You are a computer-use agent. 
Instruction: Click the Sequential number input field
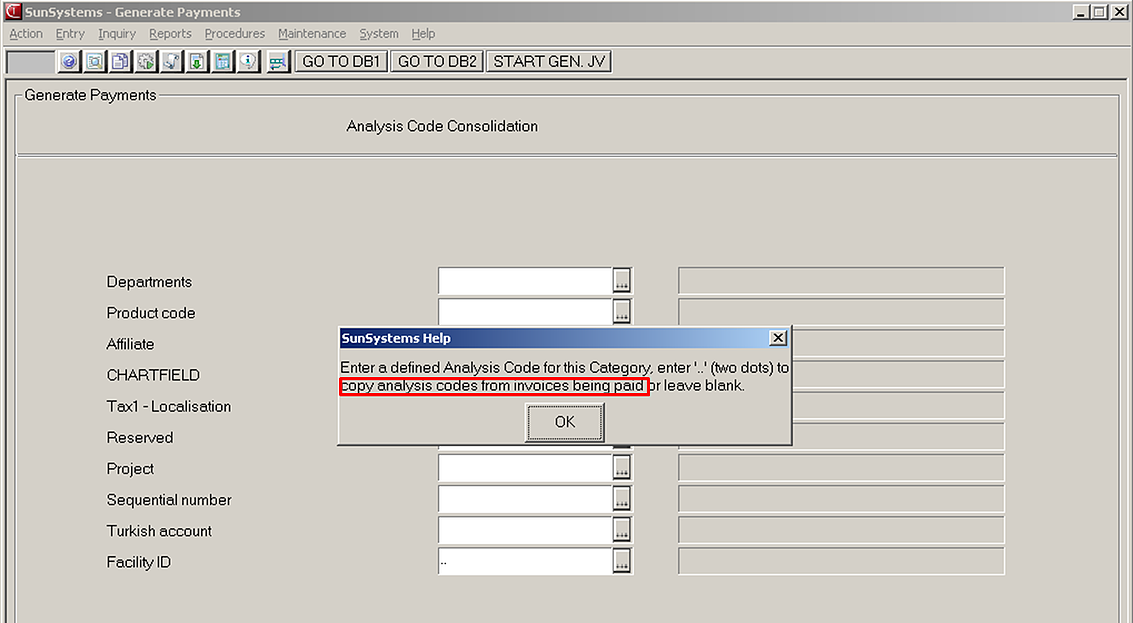point(525,499)
